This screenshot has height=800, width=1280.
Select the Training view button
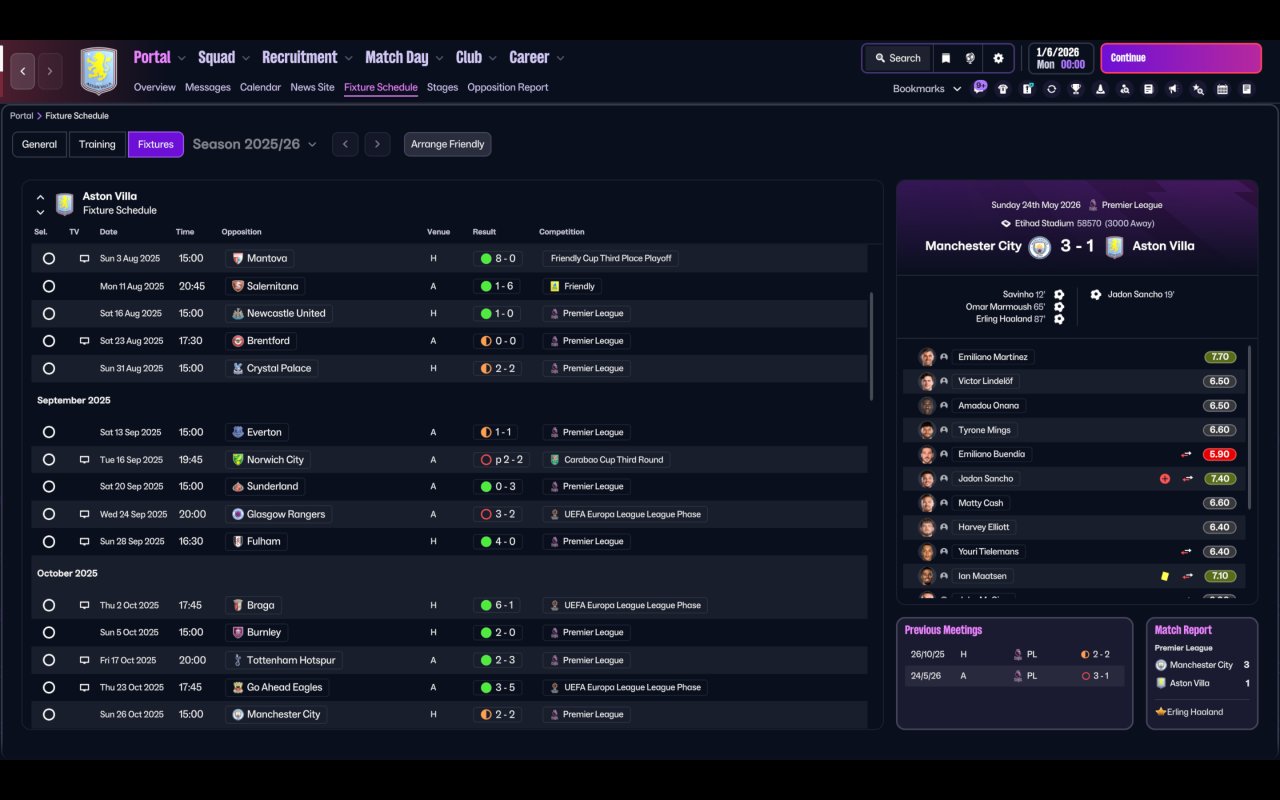97,144
